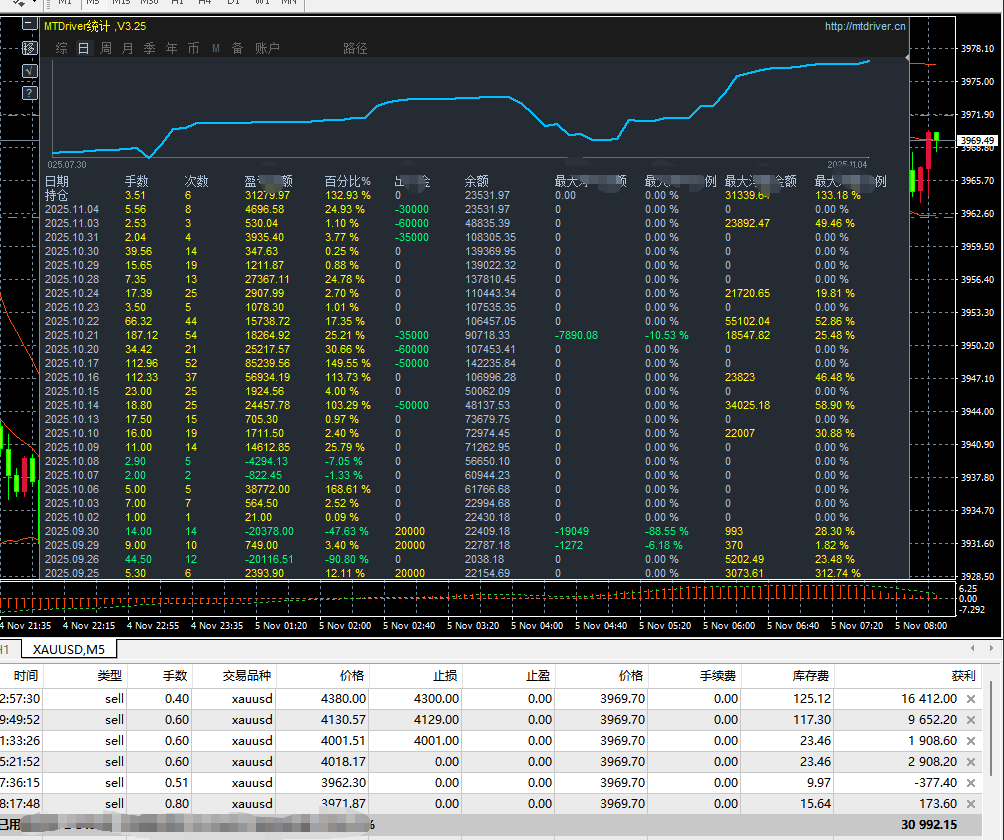Click the 2025.10.17 row in statistics table
1004x840 pixels.
[x=72, y=364]
